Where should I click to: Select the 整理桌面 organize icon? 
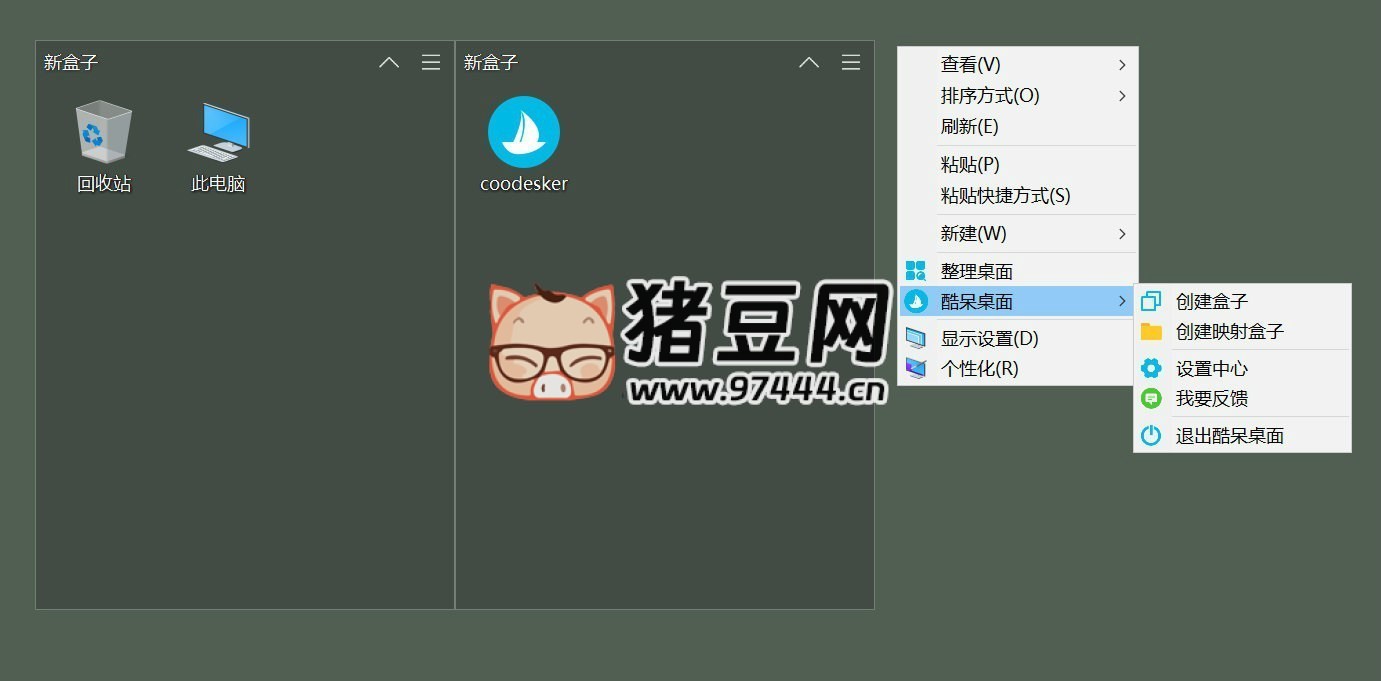914,270
